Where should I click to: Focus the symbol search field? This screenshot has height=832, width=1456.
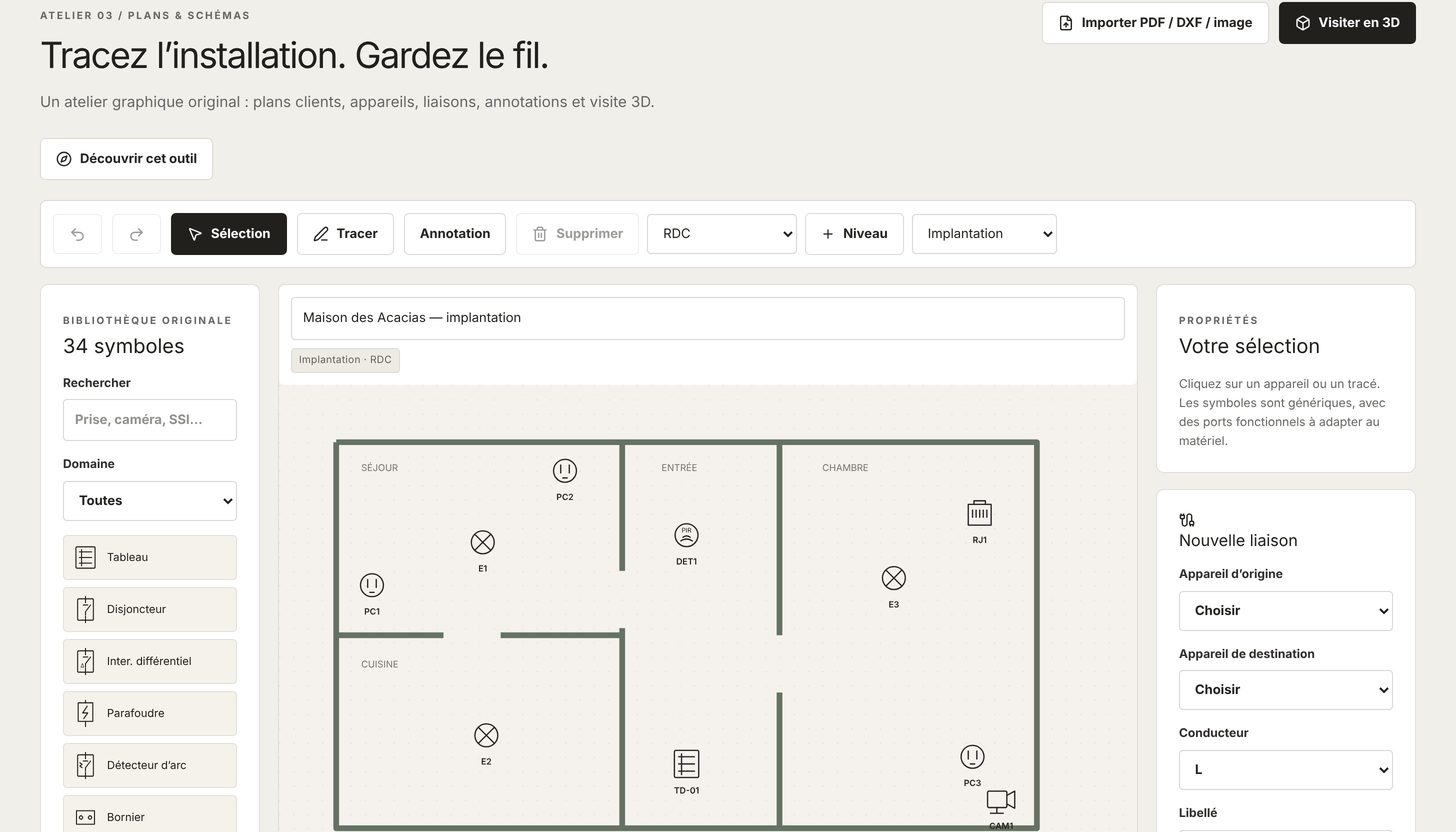[150, 420]
